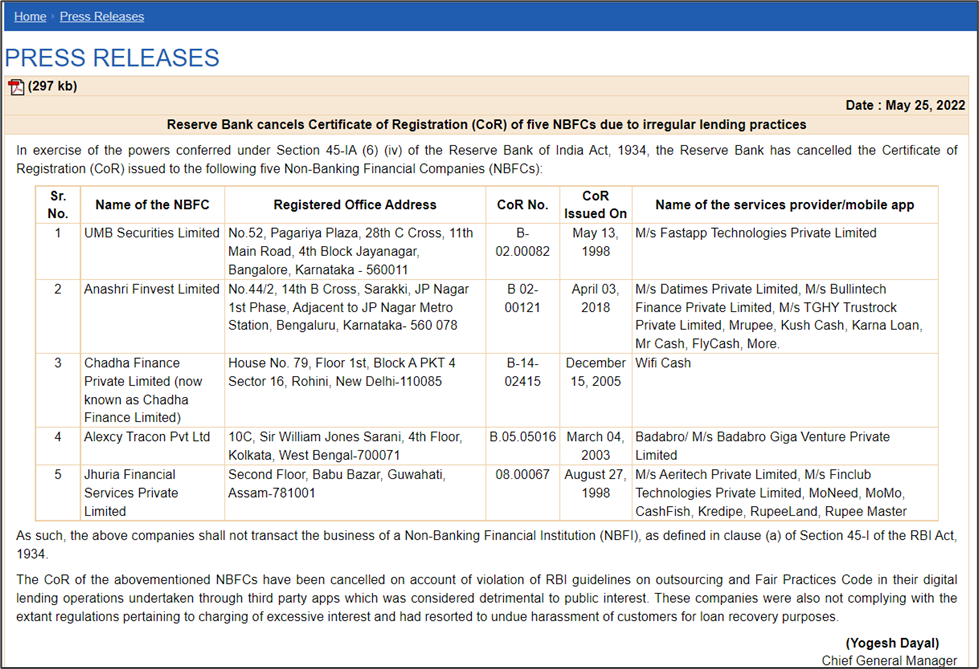Select the May 13, 1998 date cell
This screenshot has height=669, width=979.
596,251
